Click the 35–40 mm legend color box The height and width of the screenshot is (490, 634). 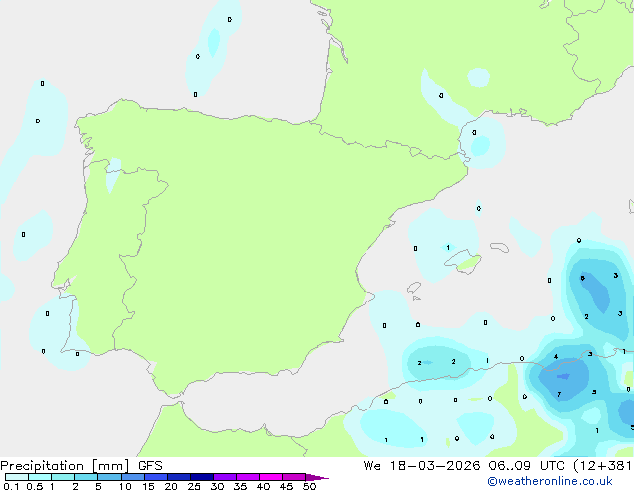coord(248,477)
